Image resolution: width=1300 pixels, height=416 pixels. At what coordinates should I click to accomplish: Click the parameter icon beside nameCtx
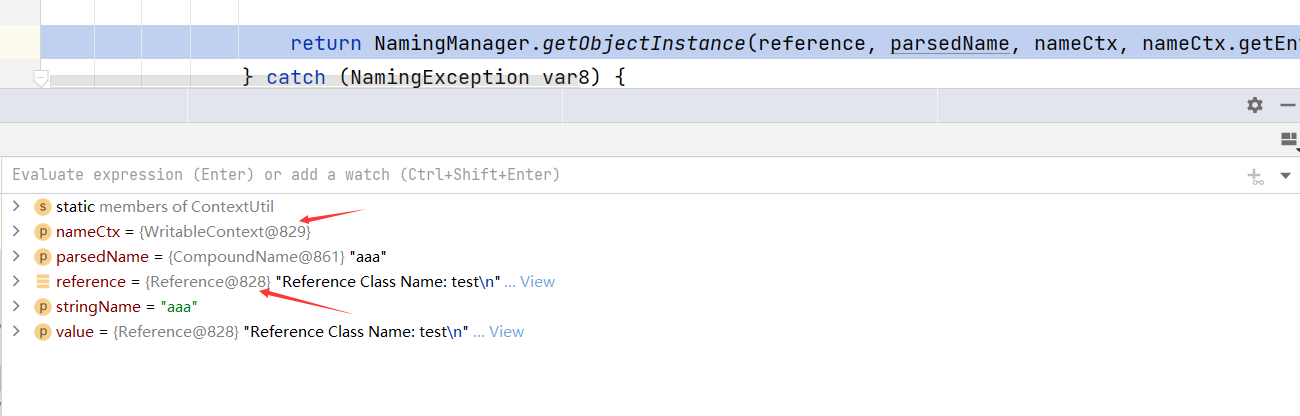click(x=43, y=232)
